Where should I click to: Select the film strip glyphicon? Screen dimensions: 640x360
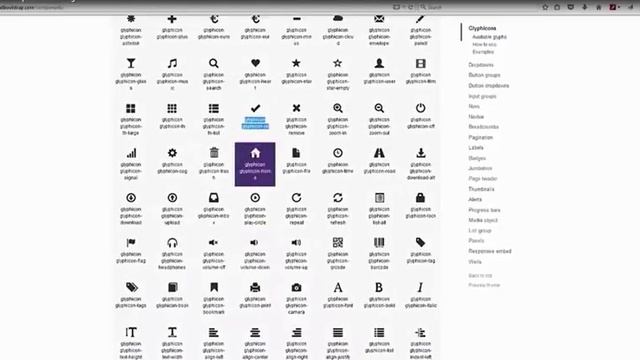pos(420,63)
